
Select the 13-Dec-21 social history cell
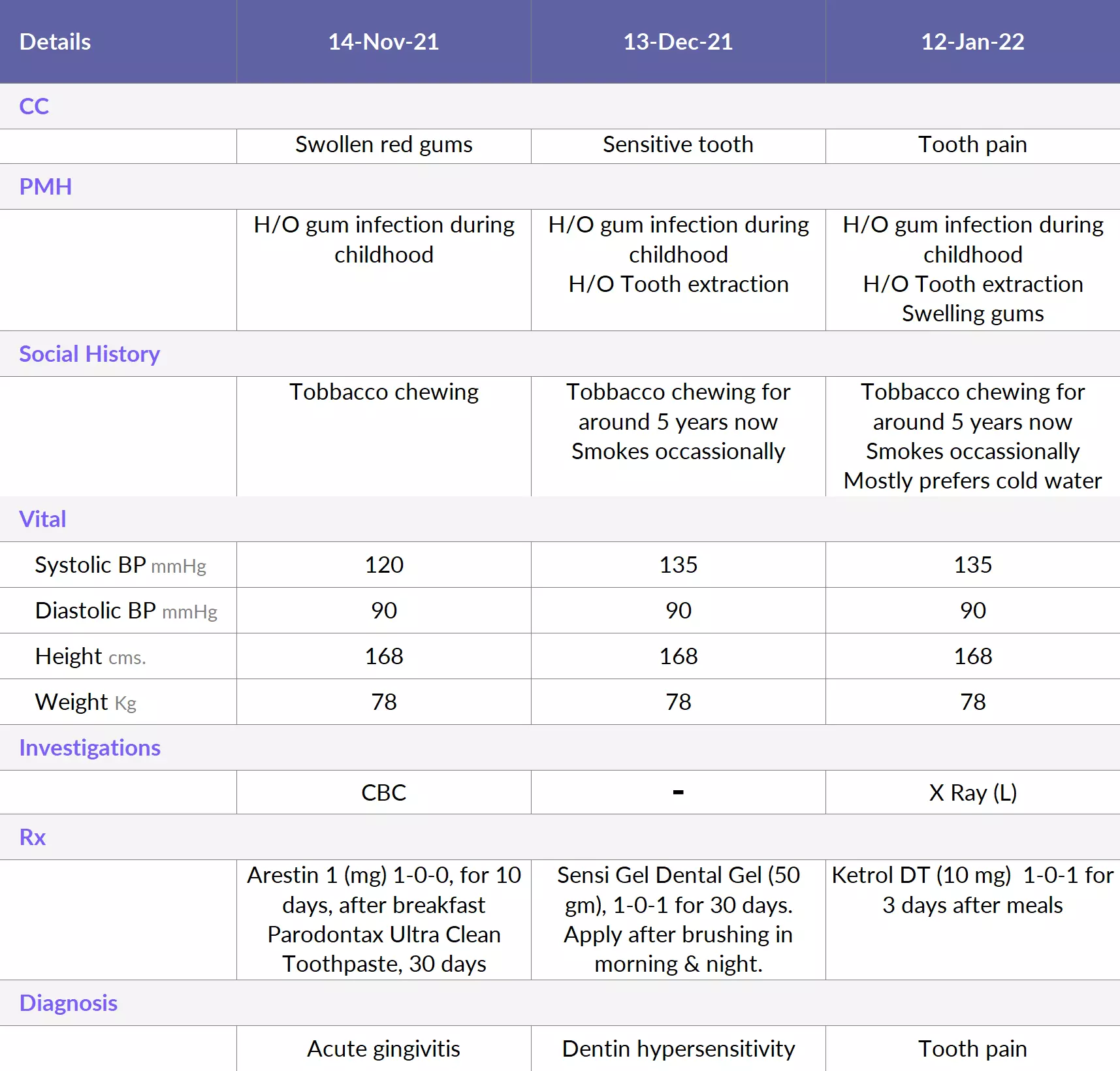click(679, 436)
